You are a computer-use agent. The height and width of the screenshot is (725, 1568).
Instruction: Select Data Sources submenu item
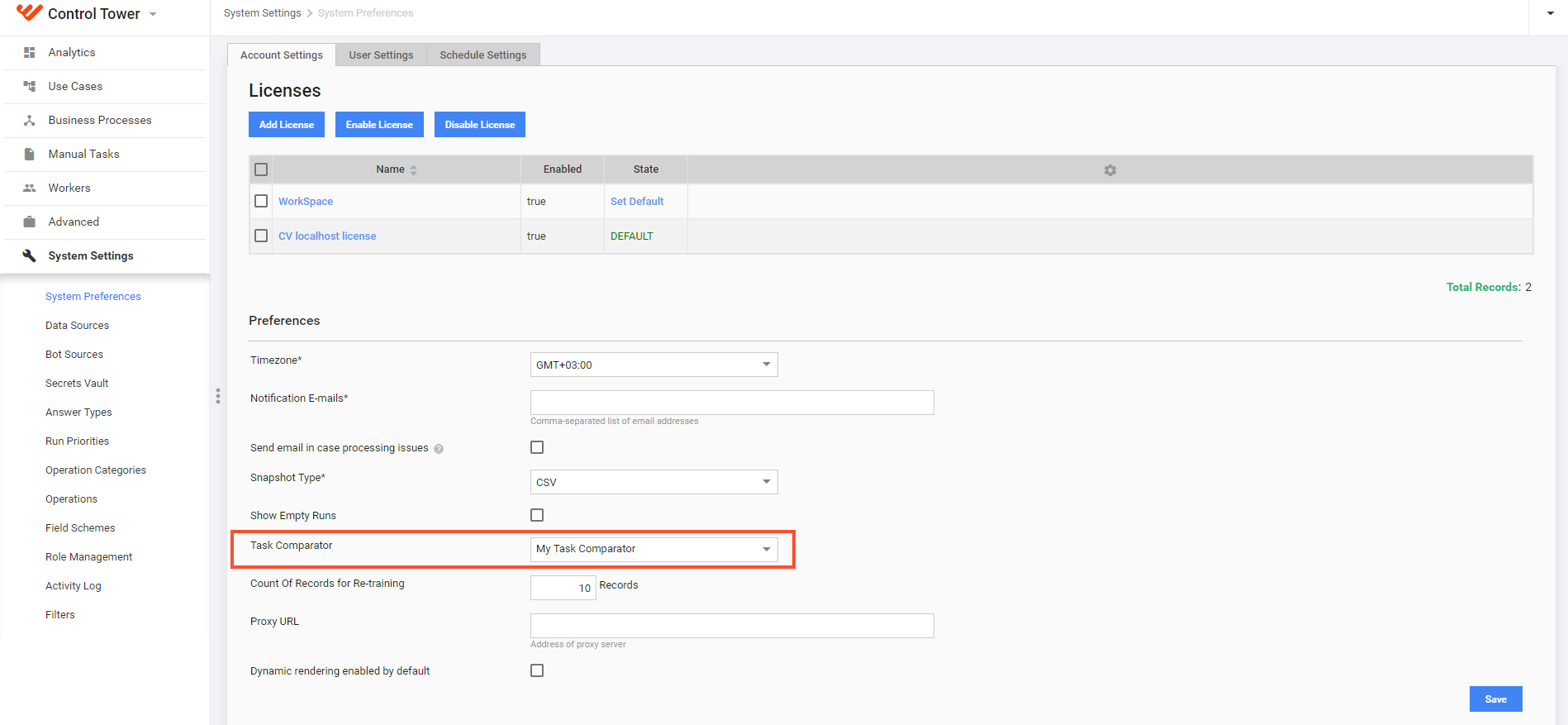(78, 325)
